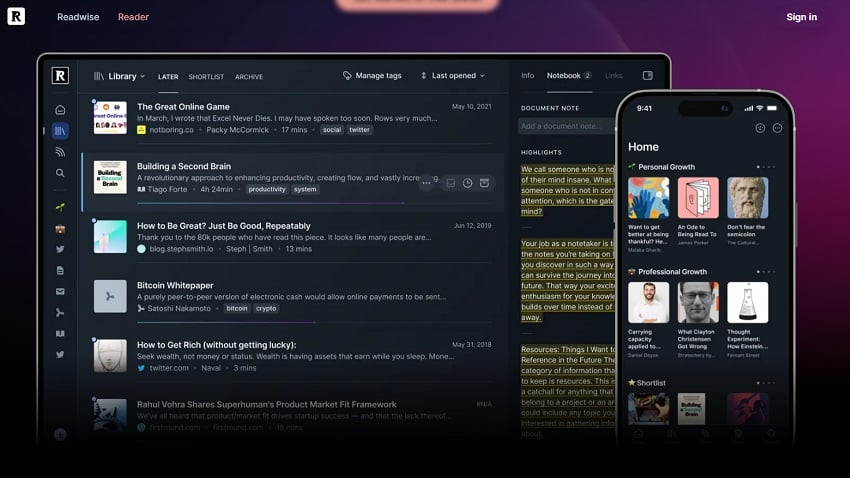The width and height of the screenshot is (850, 478).
Task: Click the star icon beside Shortlist on the phone
Action: pos(632,383)
